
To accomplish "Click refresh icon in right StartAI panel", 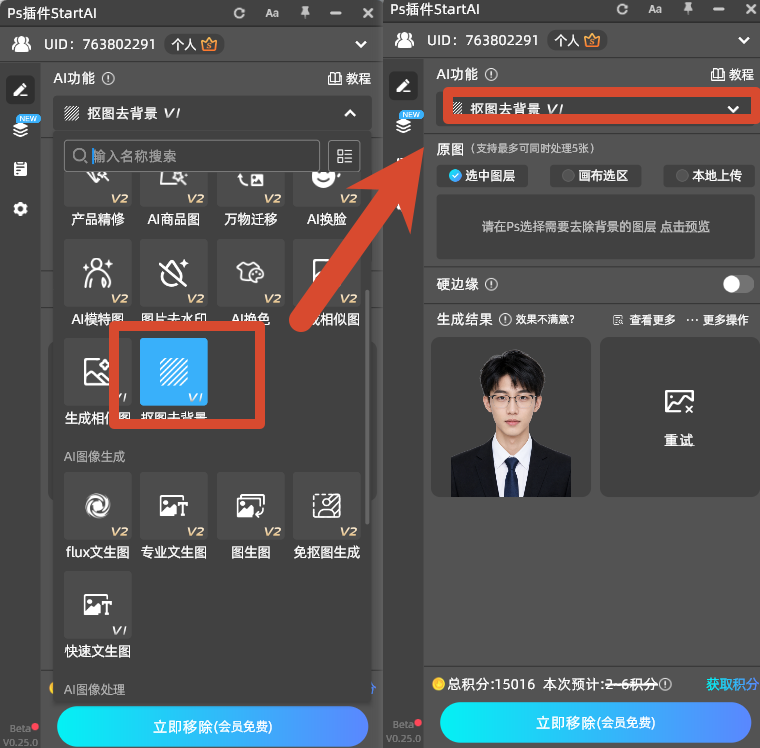I will 622,9.
